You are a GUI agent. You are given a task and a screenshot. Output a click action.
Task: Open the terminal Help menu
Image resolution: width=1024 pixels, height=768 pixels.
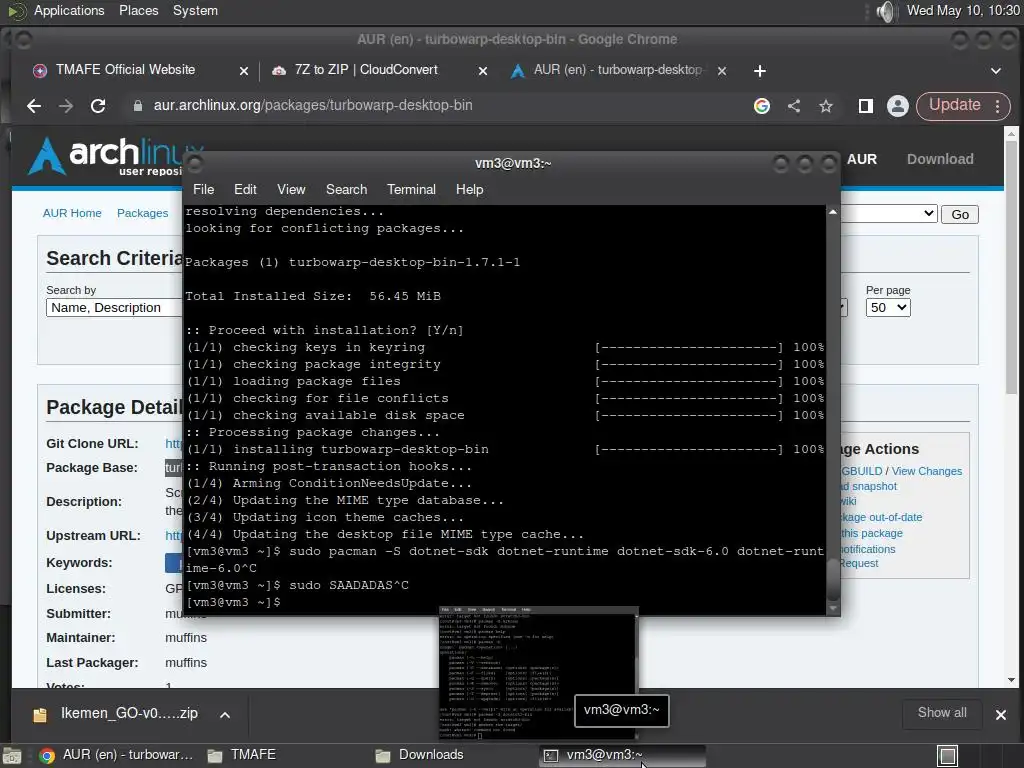(470, 189)
